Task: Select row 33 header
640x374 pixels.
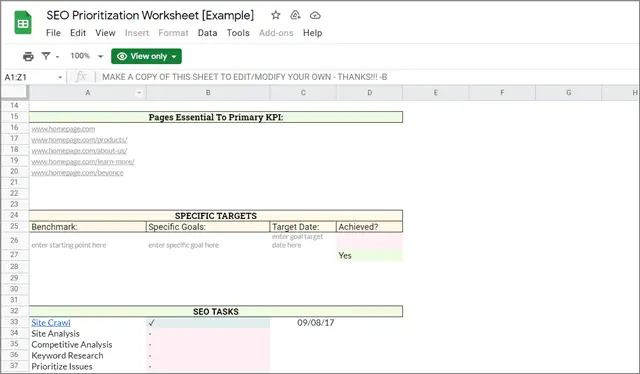Action: click(x=15, y=322)
